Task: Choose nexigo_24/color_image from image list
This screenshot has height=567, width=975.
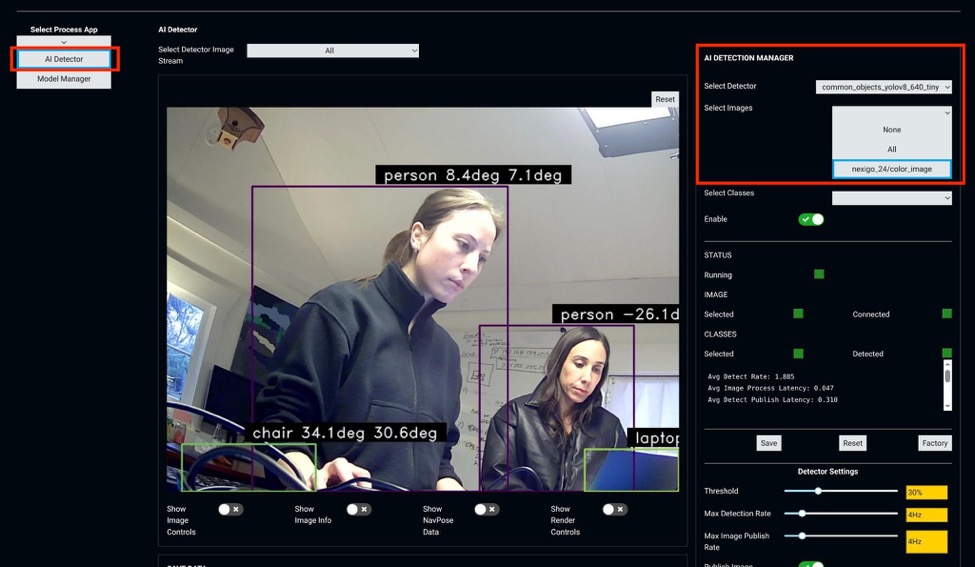Action: tap(891, 169)
